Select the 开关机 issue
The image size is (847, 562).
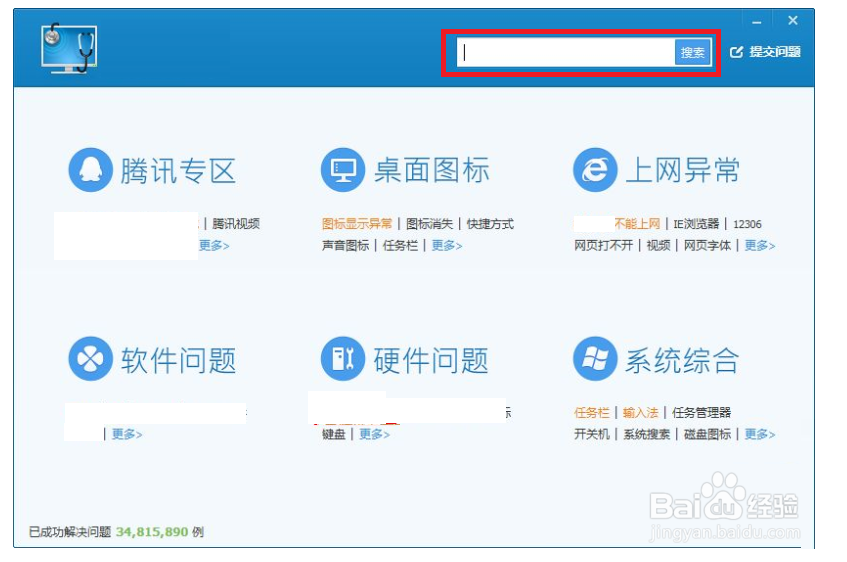point(591,434)
